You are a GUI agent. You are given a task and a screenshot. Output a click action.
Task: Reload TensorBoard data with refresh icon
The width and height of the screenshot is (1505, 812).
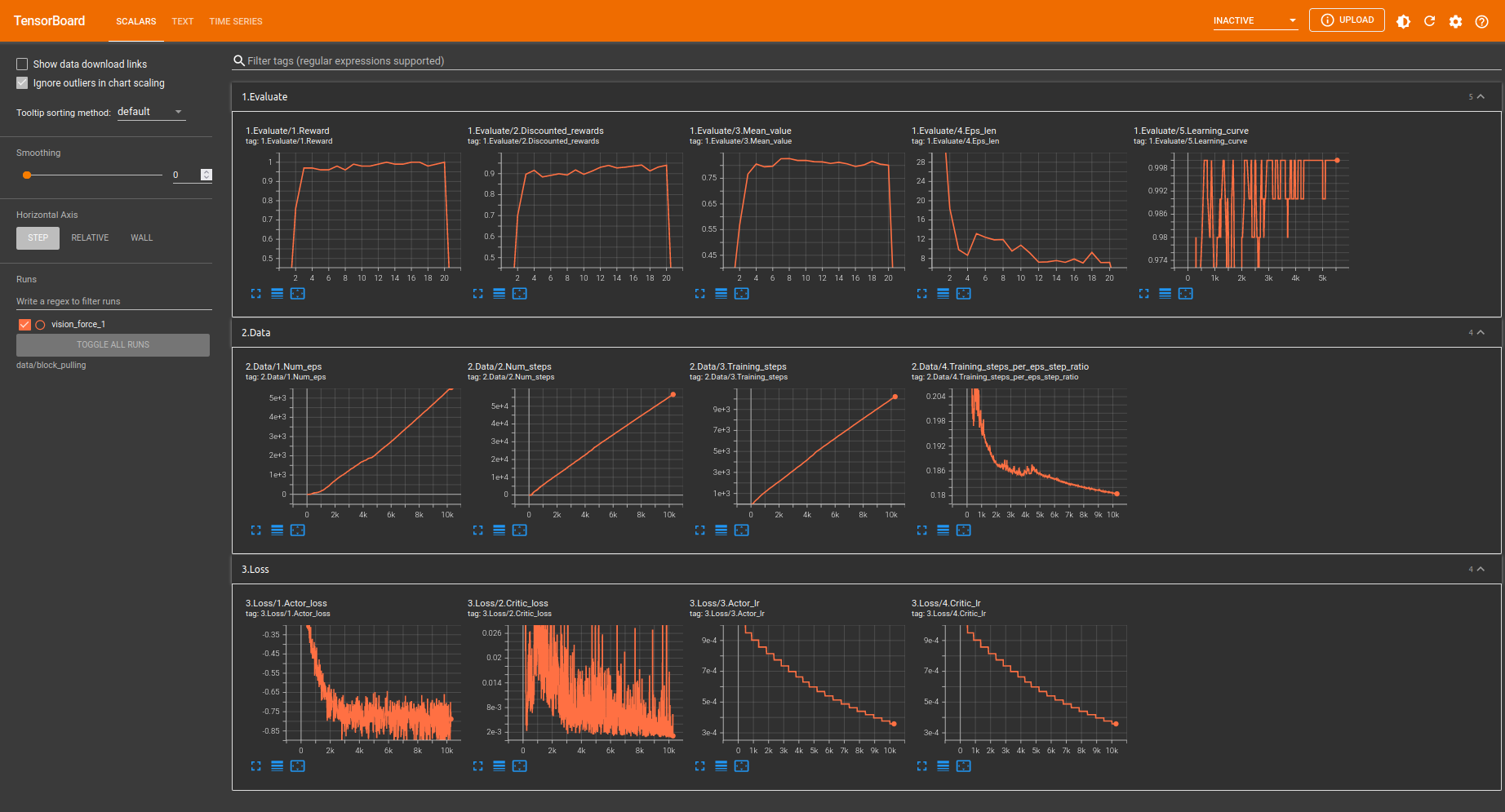(x=1430, y=21)
